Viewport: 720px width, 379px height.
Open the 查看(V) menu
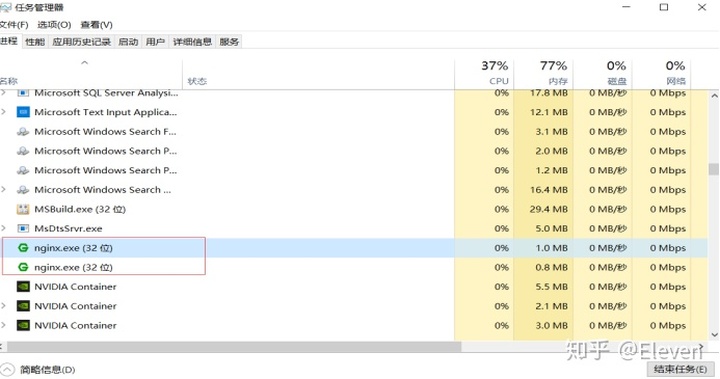(x=96, y=25)
